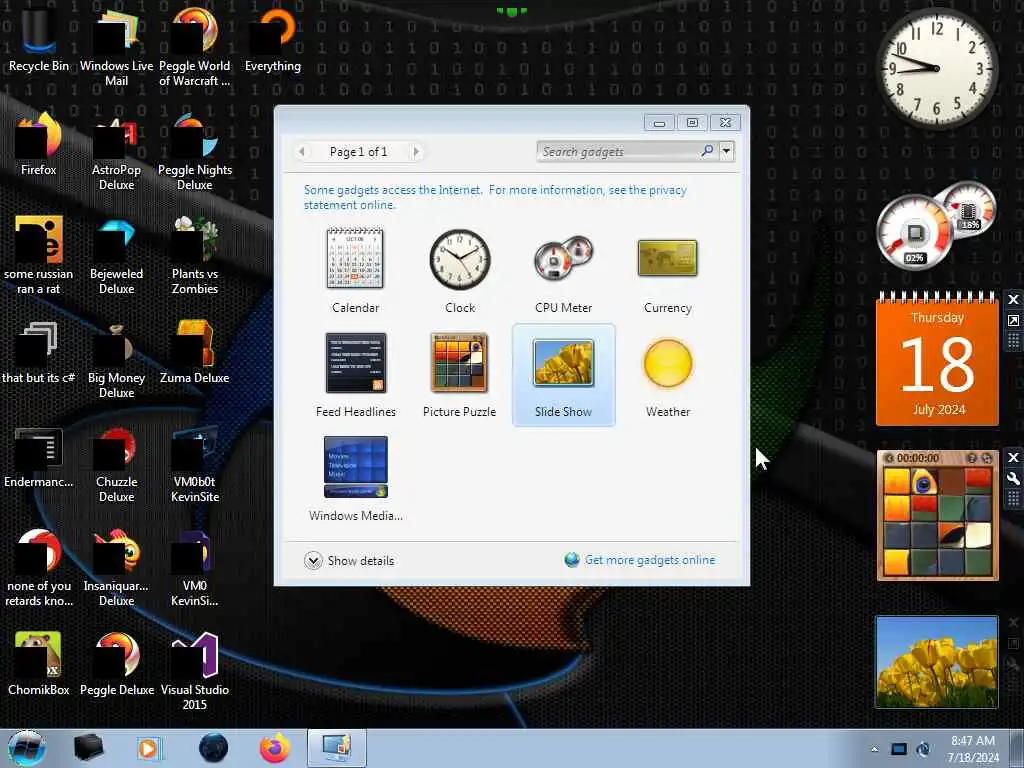This screenshot has width=1024, height=768.
Task: Click the Gadgets window taskbar button
Action: pyautogui.click(x=337, y=748)
